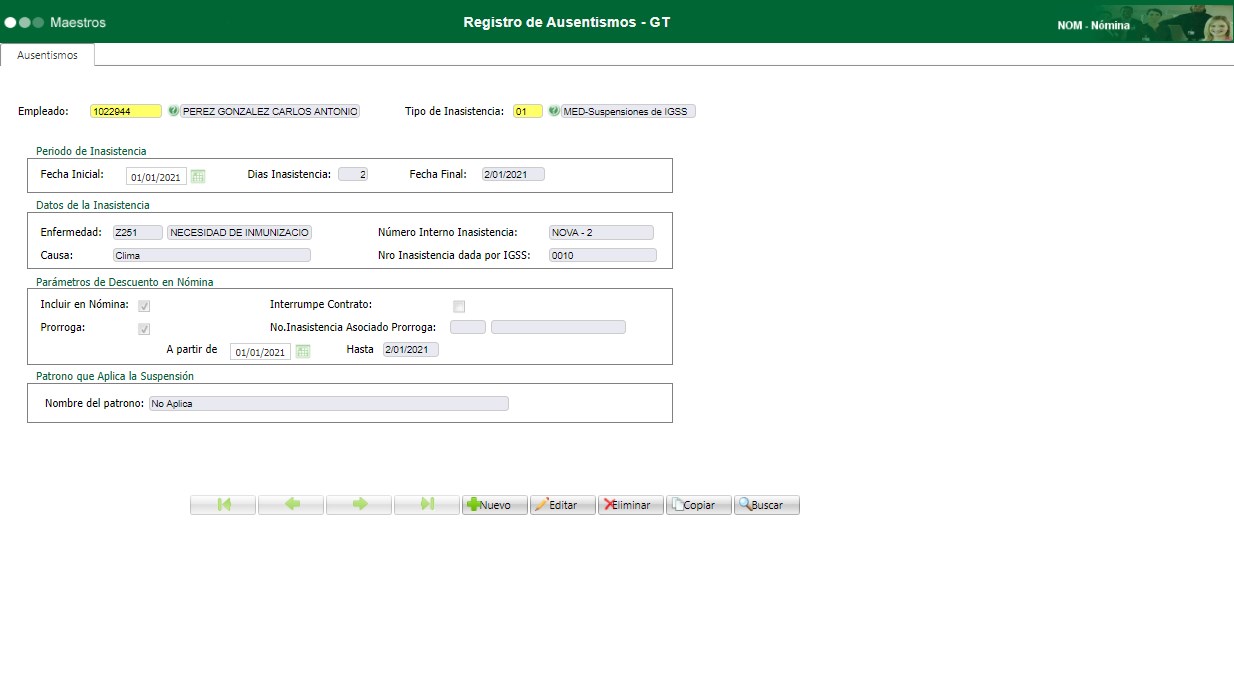Viewport: 1234px width, 698px height.
Task: Open the calendar picker next to A partir de
Action: point(304,351)
